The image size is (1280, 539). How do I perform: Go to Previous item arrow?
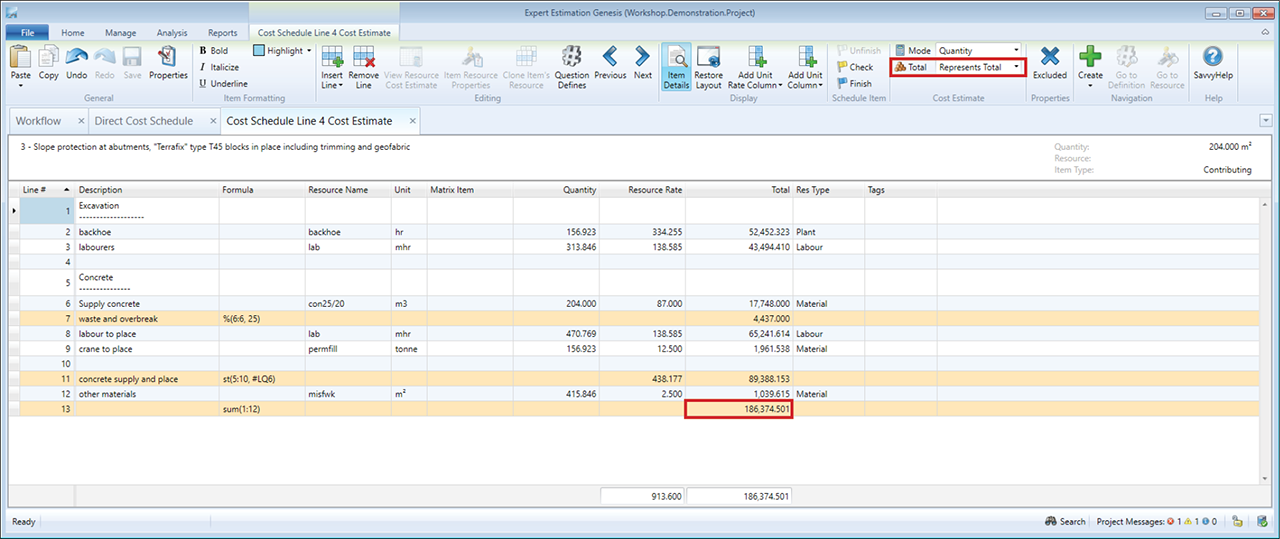click(610, 58)
